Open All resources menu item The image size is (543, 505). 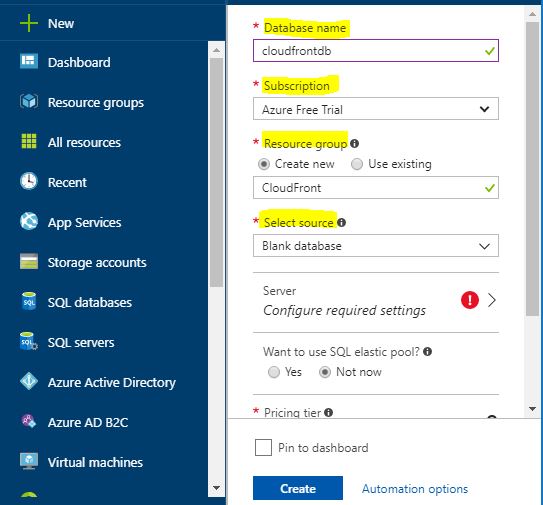tap(84, 142)
